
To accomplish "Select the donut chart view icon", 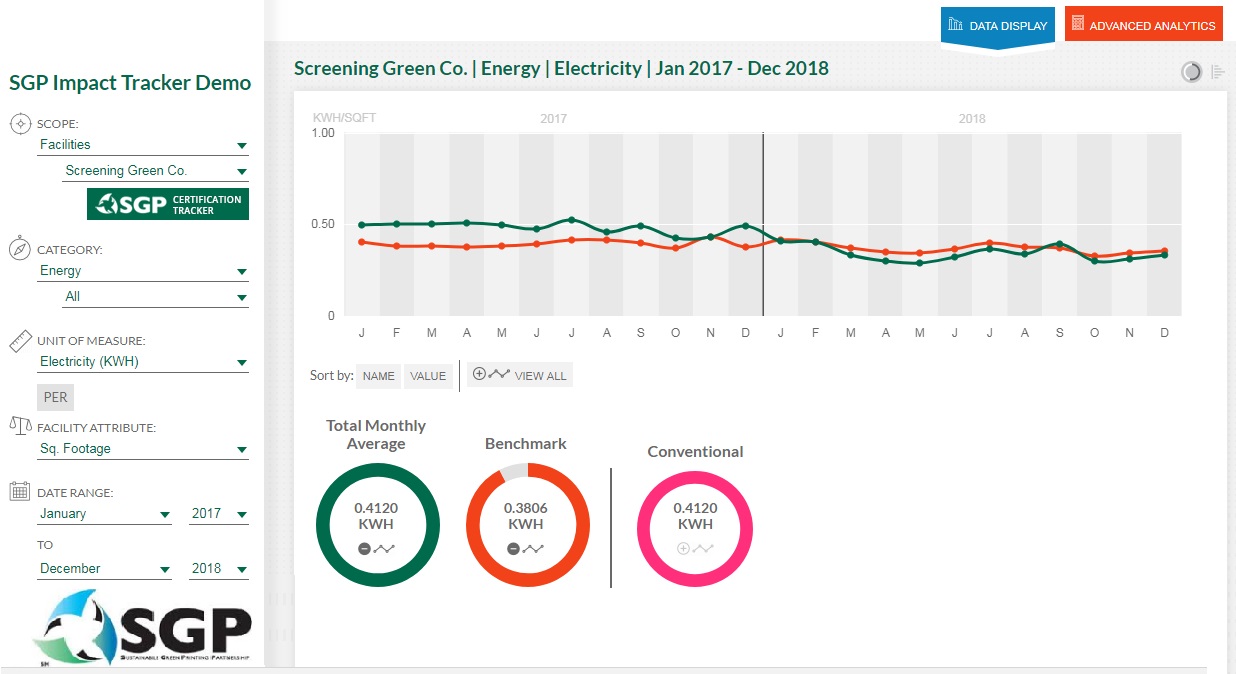I will (x=1191, y=72).
